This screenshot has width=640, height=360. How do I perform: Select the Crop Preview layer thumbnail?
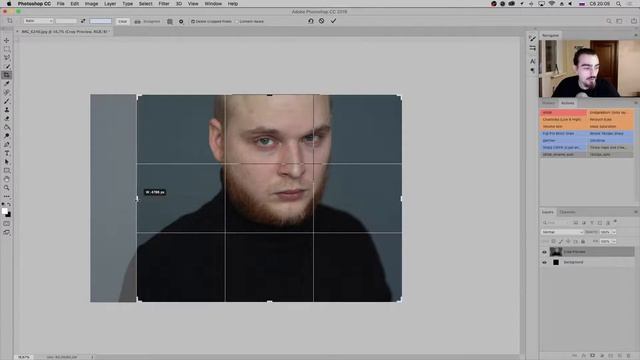[556, 252]
